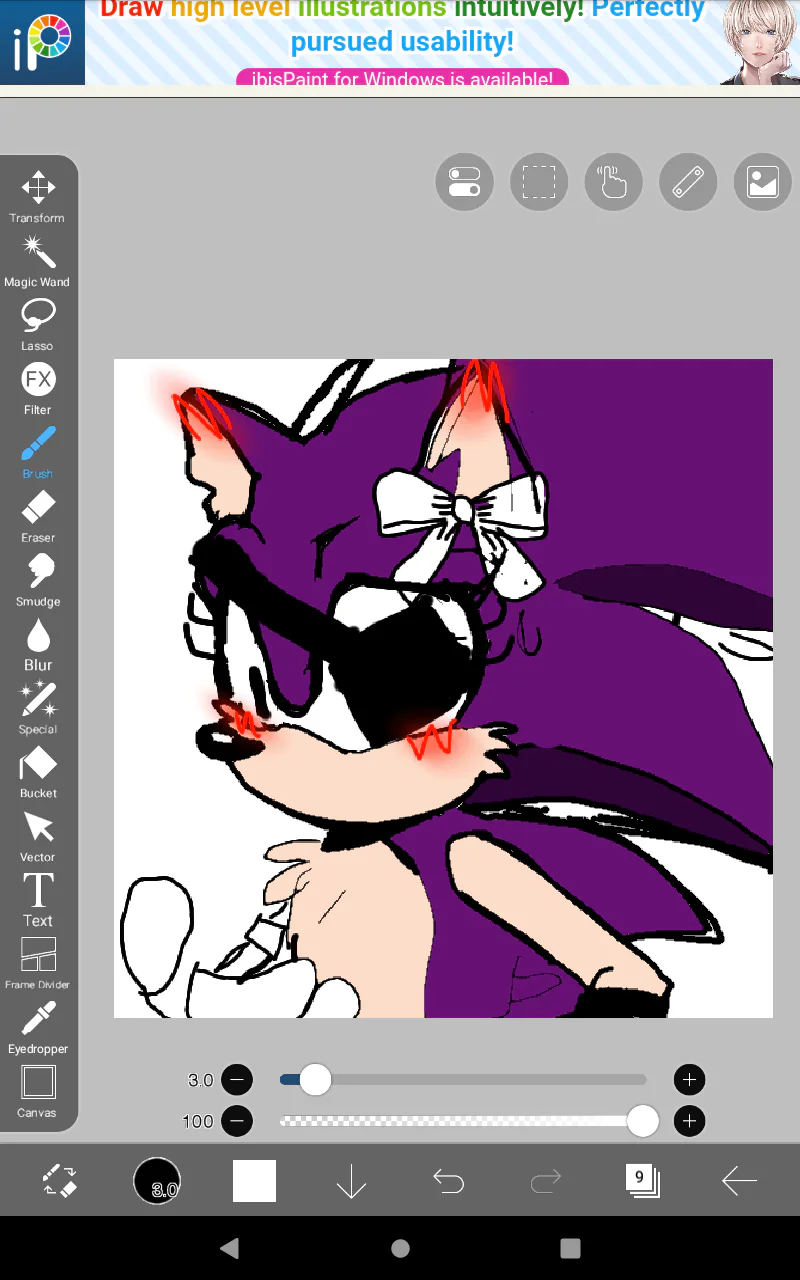Open the stabilizer hand icon button
Screen dimensions: 800x1280
coord(613,182)
